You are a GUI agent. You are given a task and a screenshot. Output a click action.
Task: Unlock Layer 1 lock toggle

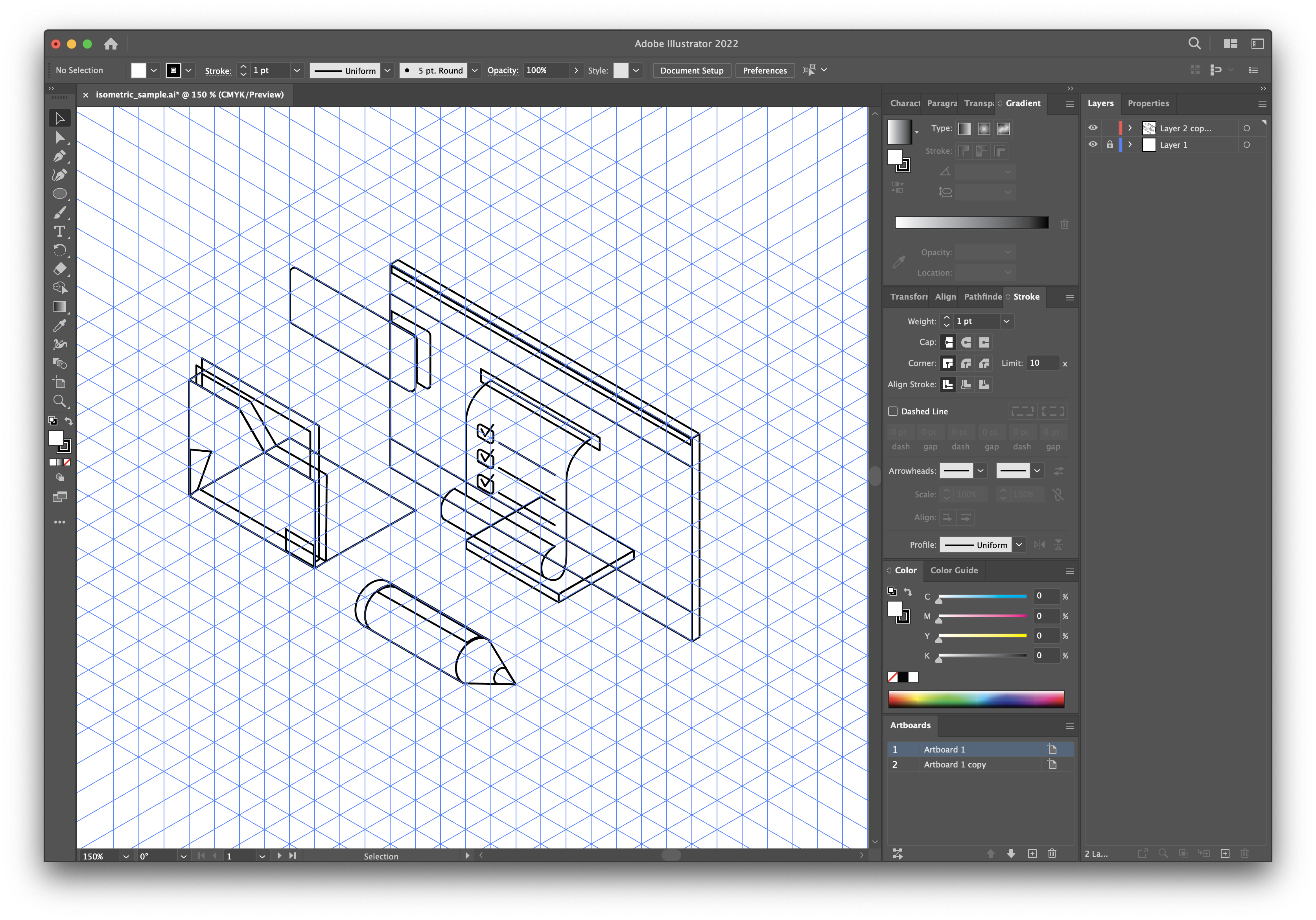coord(1110,144)
